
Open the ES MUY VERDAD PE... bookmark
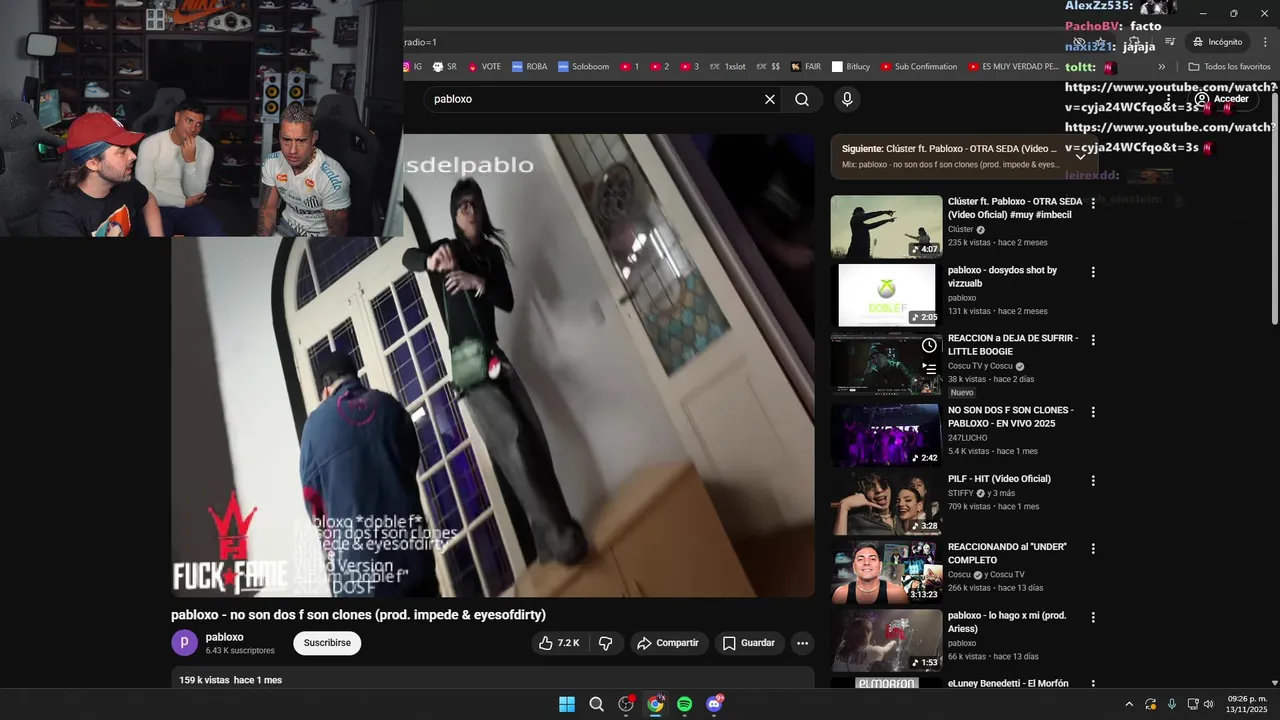(1013, 67)
